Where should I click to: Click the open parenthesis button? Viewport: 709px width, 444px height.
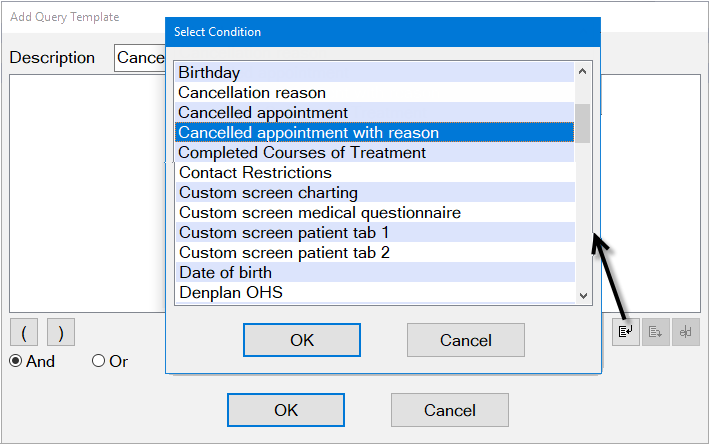24,332
